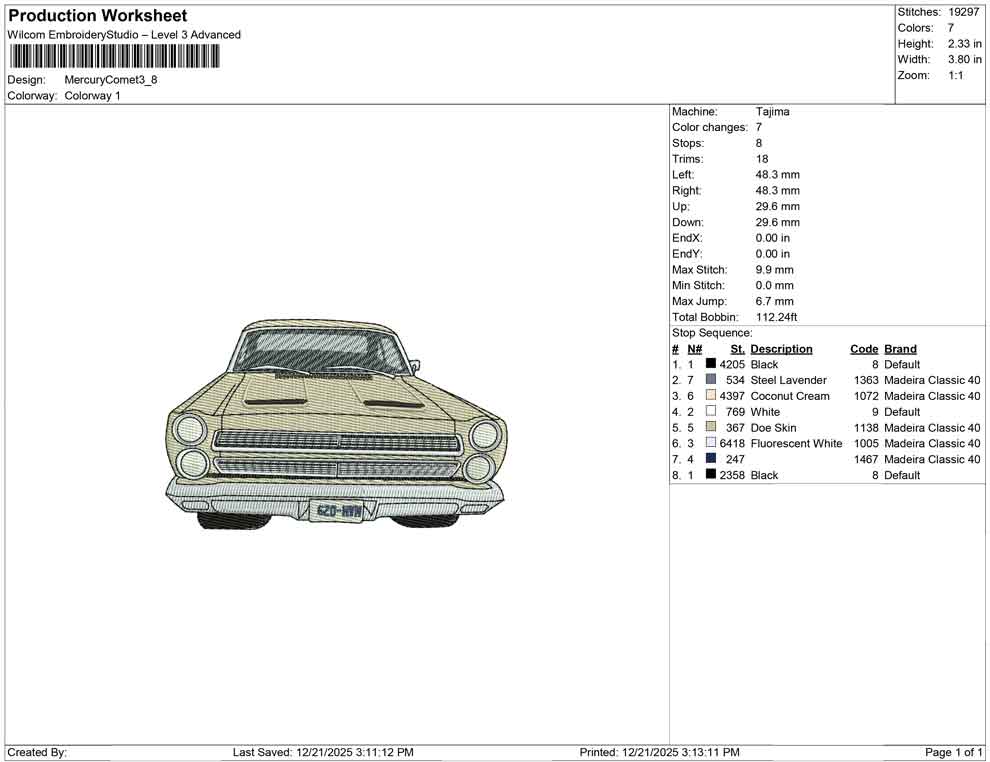
Task: Click the design name MercuryComet3_8
Action: [x=113, y=80]
